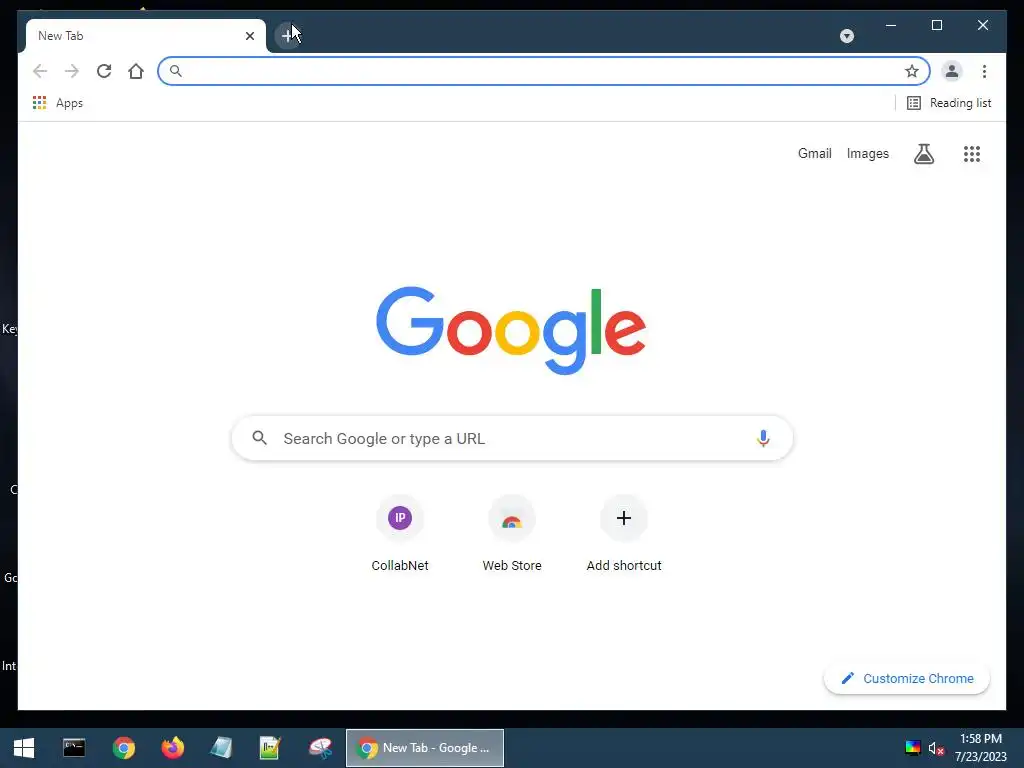Open the green chart editor taskbar app
This screenshot has width=1024, height=768.
point(270,748)
